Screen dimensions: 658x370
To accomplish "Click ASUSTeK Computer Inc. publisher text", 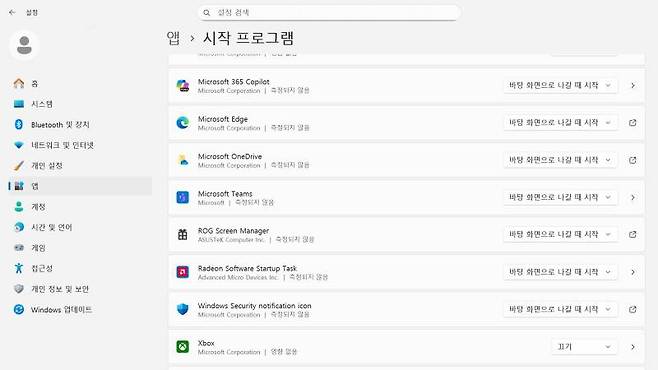I will pos(231,240).
